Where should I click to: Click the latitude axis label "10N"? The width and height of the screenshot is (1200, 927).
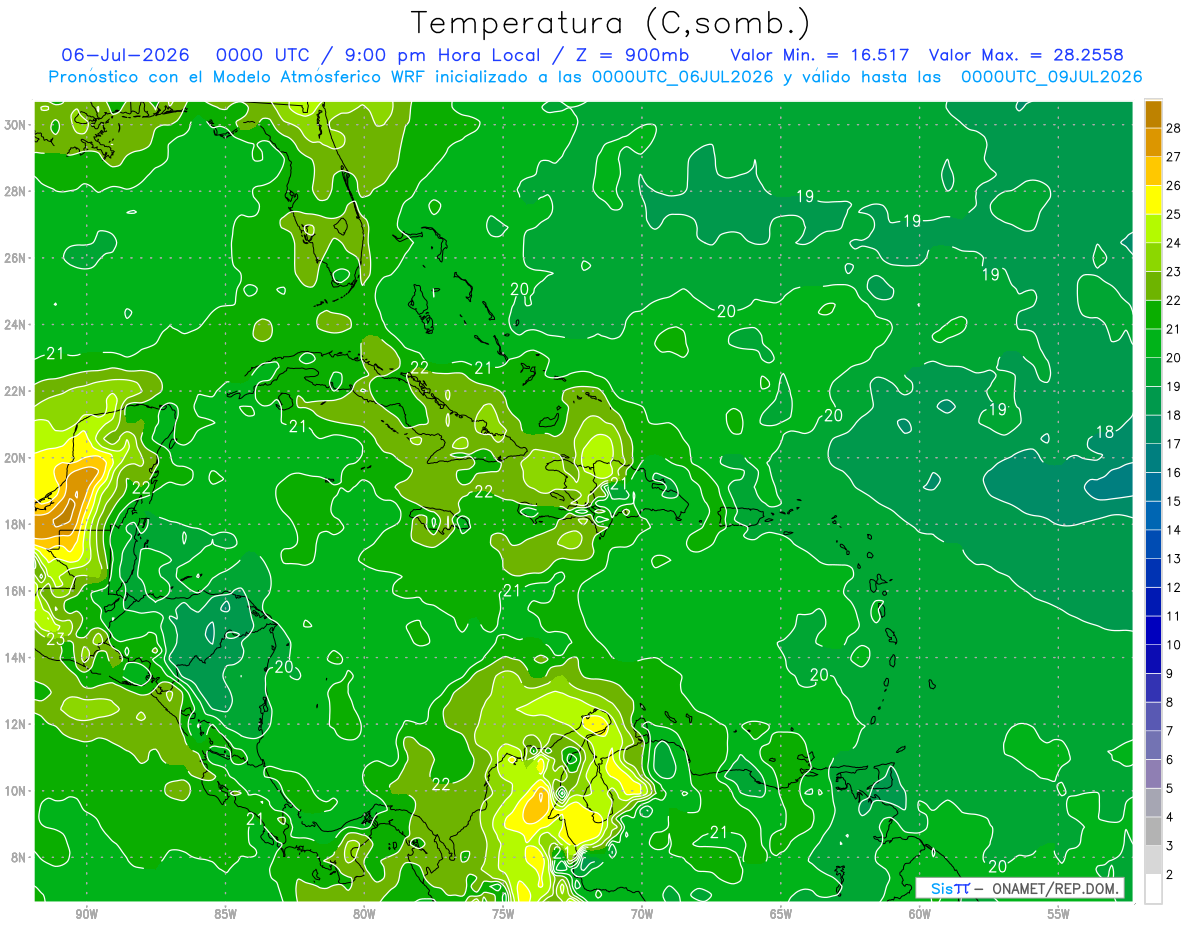[17, 791]
